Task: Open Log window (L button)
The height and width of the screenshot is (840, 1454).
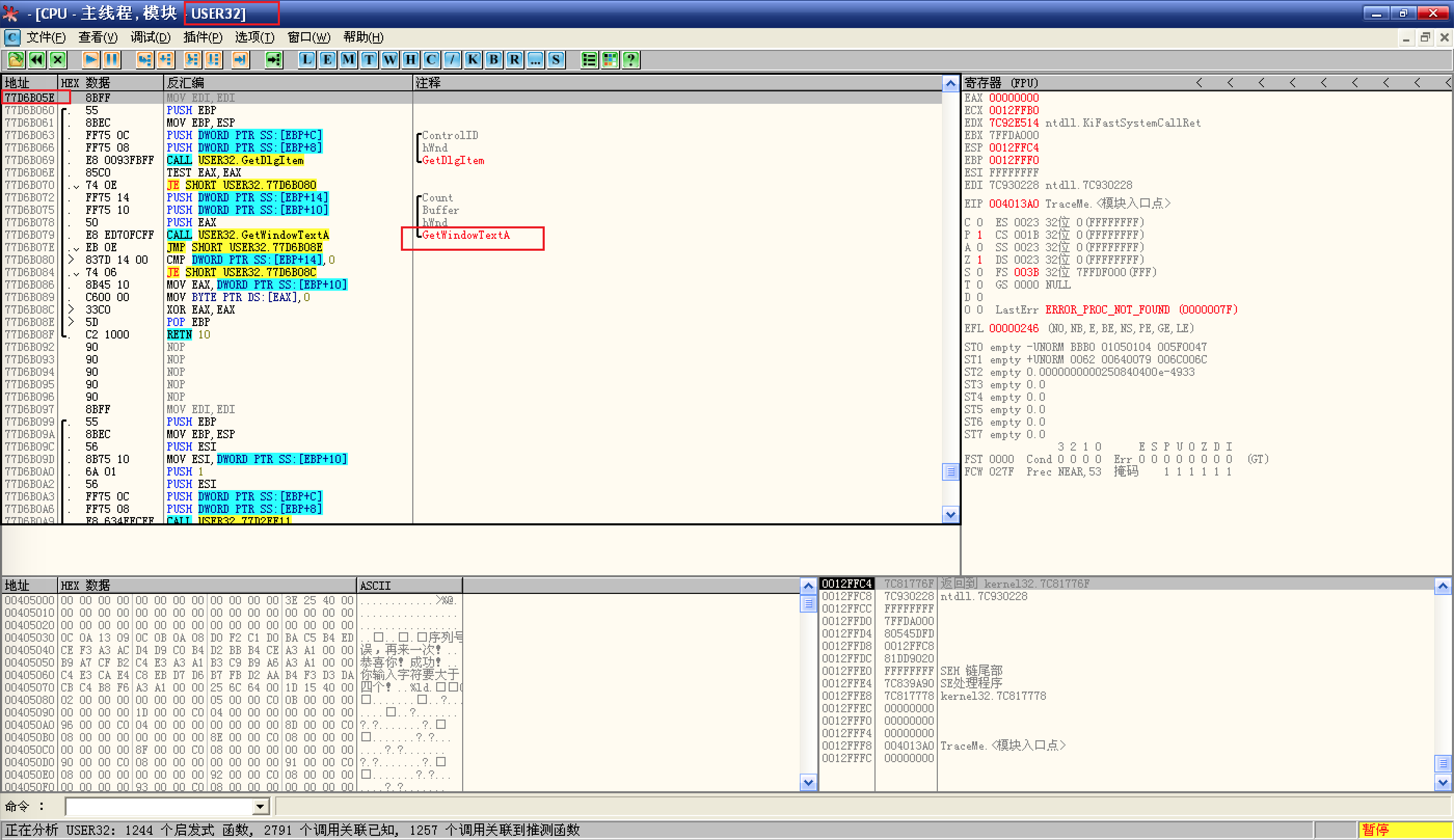Action: [306, 59]
